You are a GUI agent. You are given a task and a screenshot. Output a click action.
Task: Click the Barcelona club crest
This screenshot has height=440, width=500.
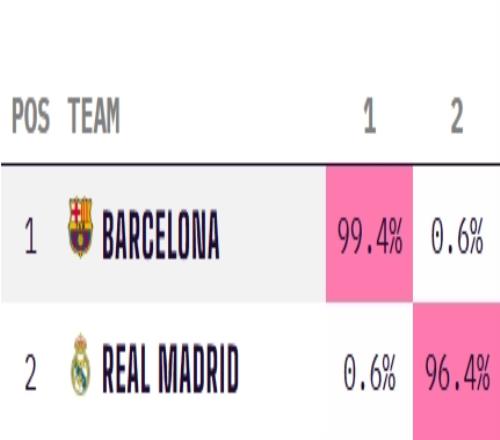click(80, 227)
